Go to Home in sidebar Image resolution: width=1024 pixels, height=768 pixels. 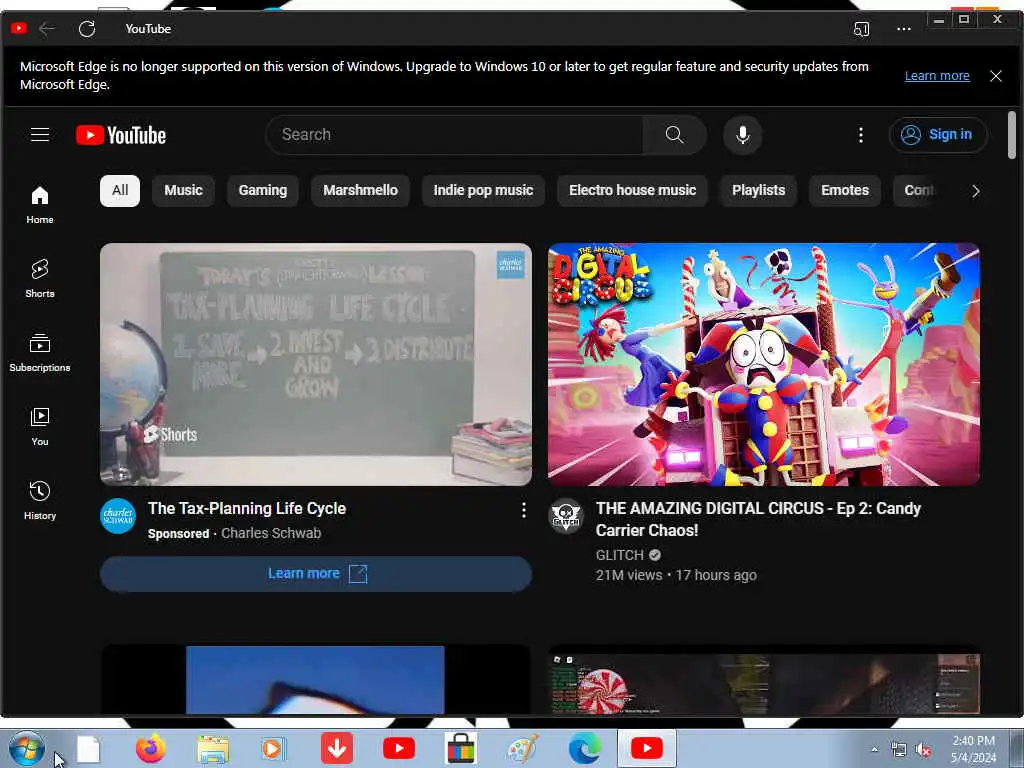(40, 204)
